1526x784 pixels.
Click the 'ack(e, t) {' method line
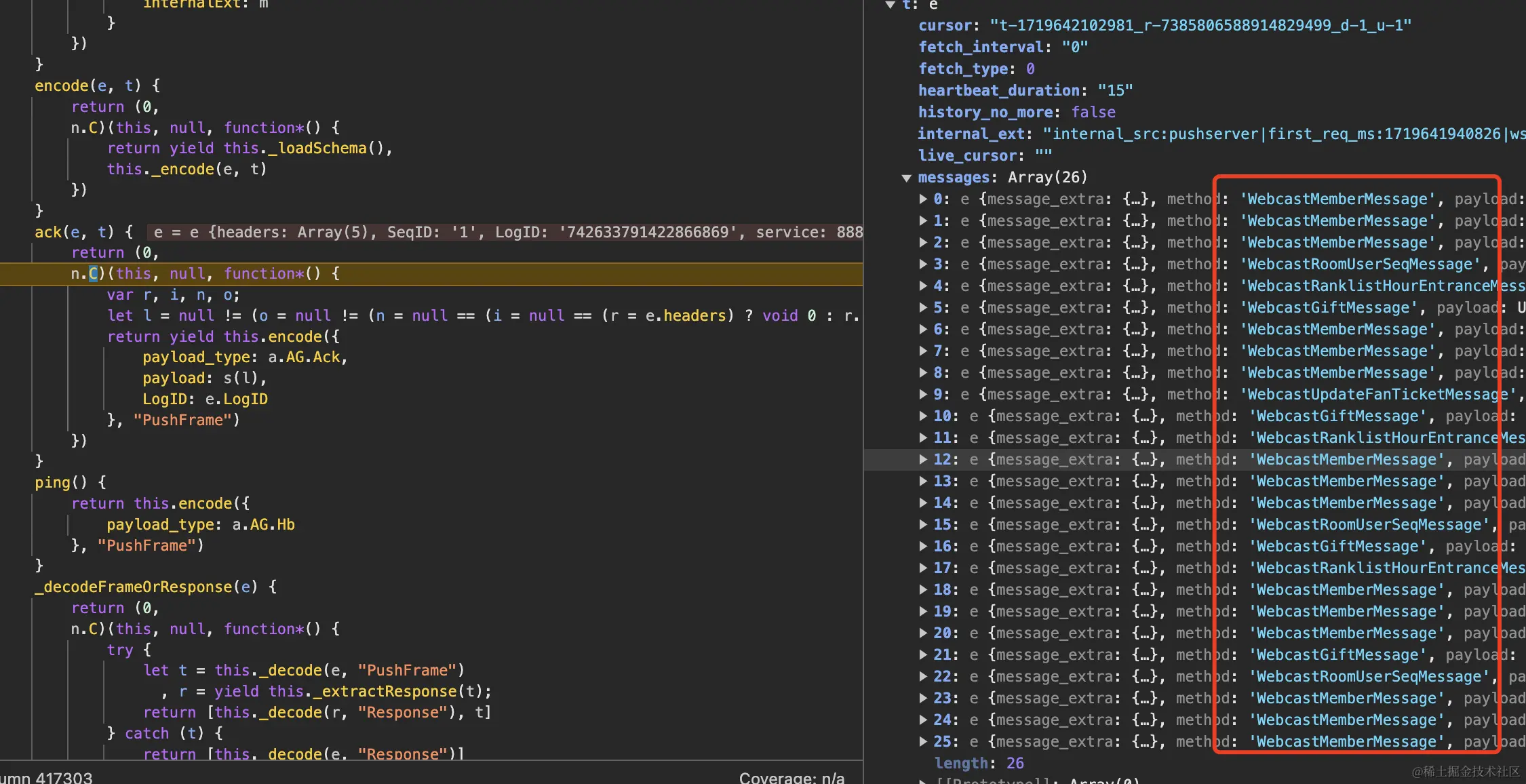point(84,233)
